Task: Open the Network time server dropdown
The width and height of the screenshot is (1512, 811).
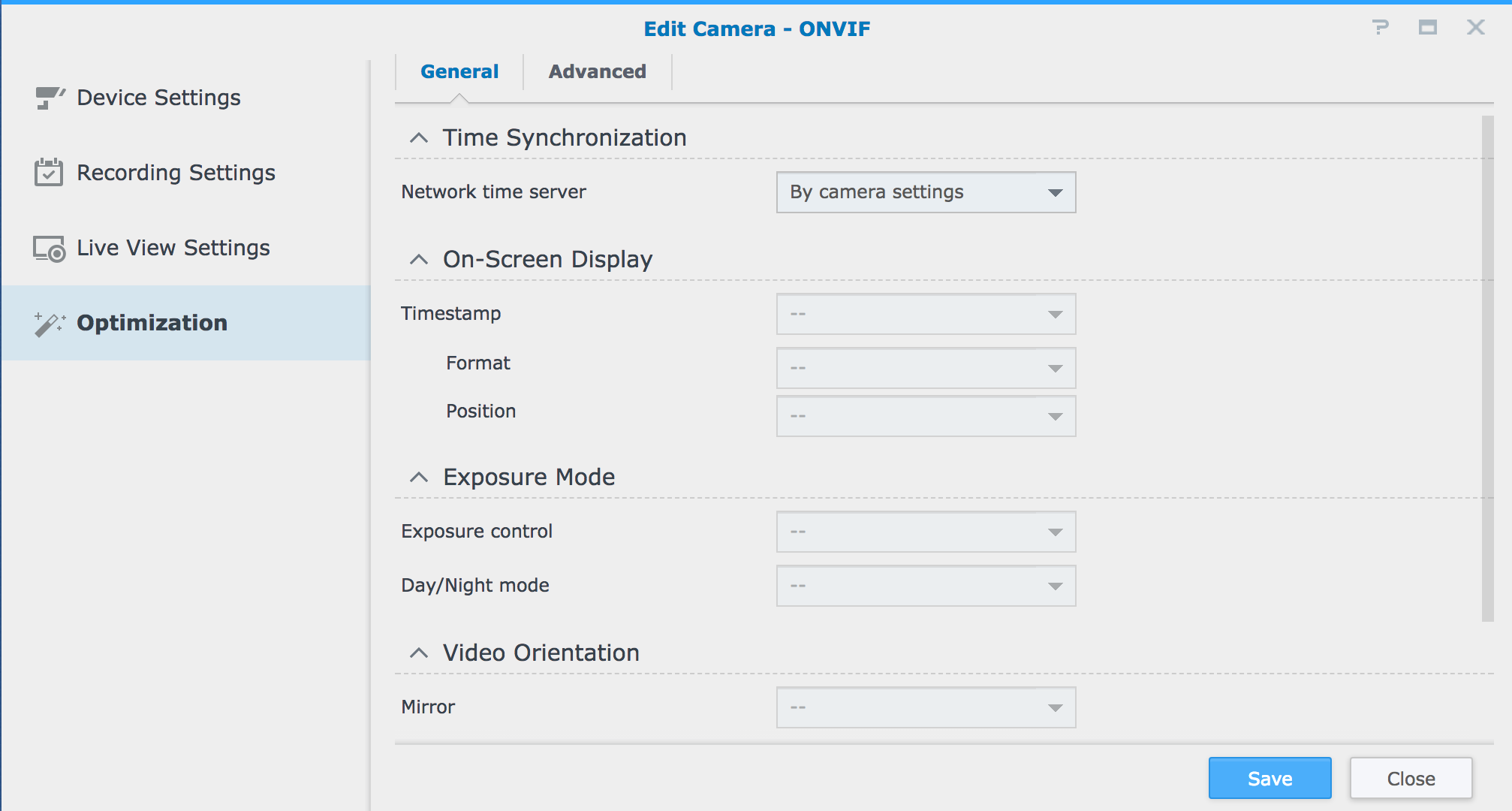Action: coord(926,192)
